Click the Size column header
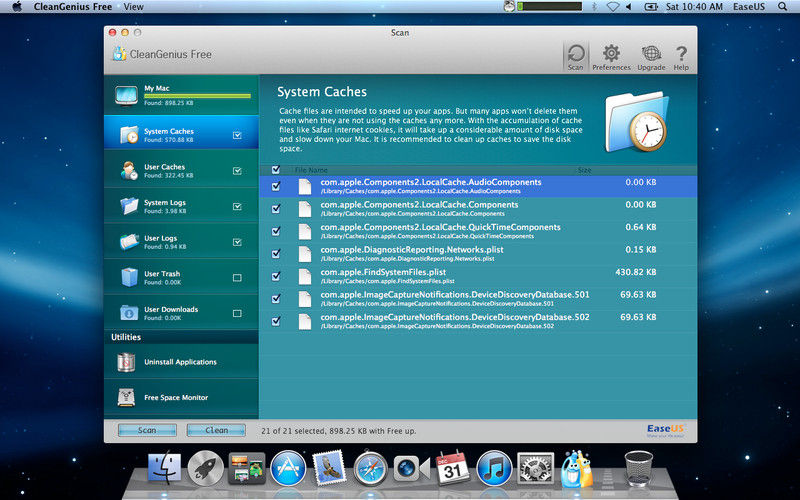This screenshot has width=800, height=500. point(584,170)
